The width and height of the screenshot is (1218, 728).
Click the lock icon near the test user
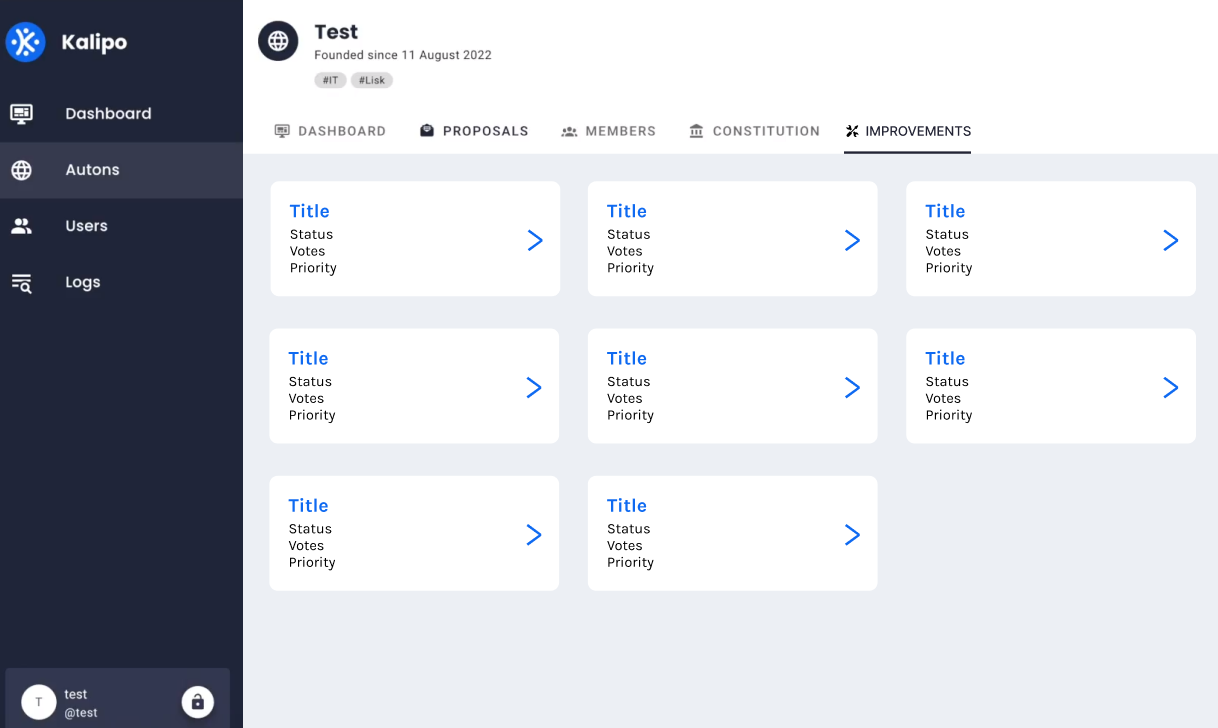click(x=197, y=701)
